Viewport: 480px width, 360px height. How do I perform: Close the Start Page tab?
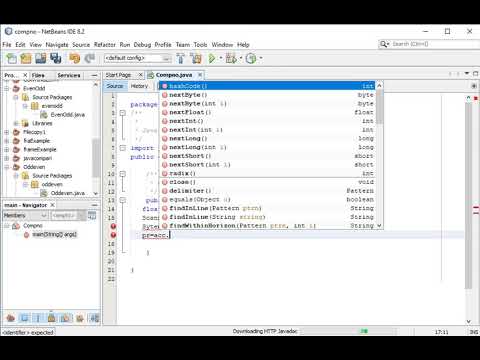click(x=140, y=75)
